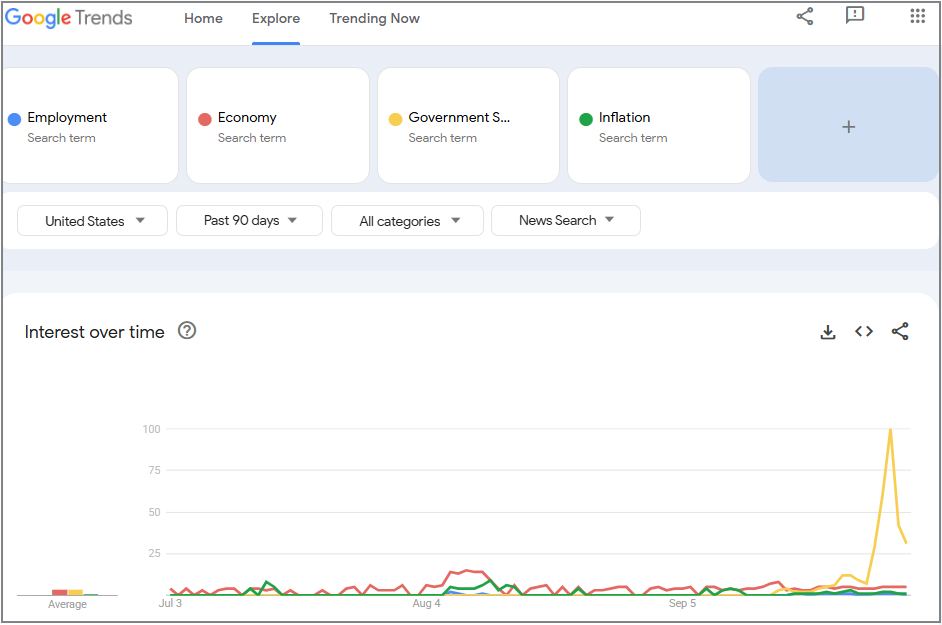
Task: Open help icon beside Interest over time
Action: [187, 331]
